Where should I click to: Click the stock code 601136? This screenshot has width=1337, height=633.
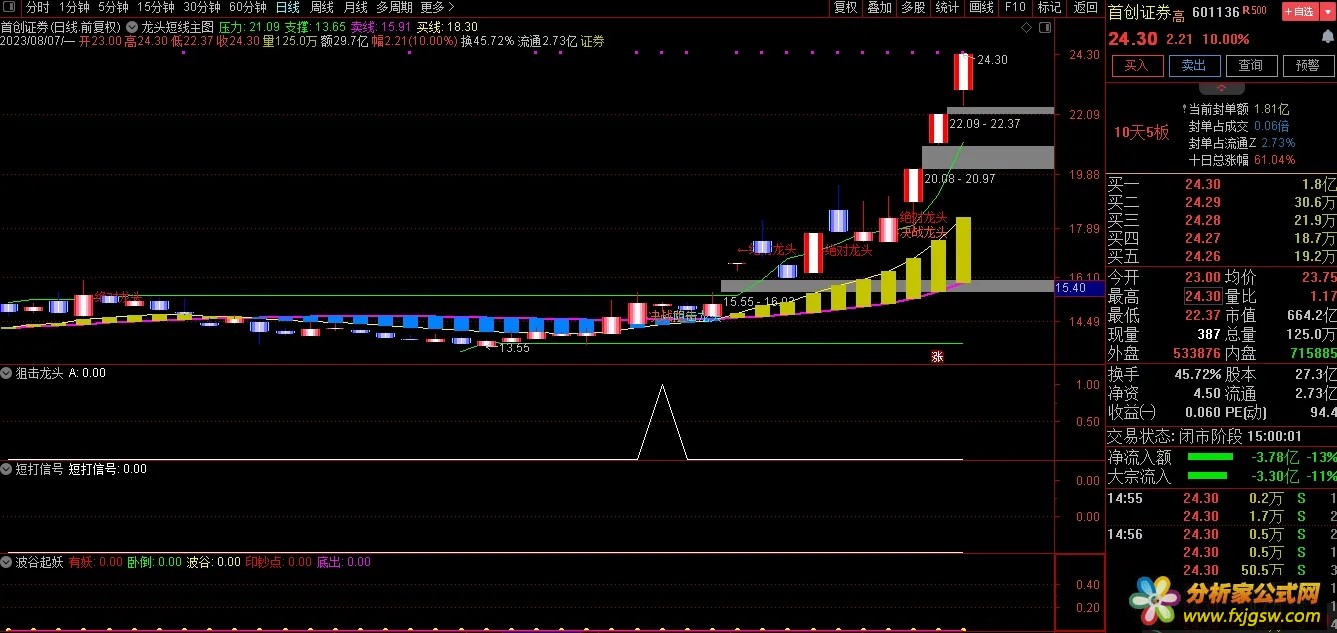pos(1217,13)
